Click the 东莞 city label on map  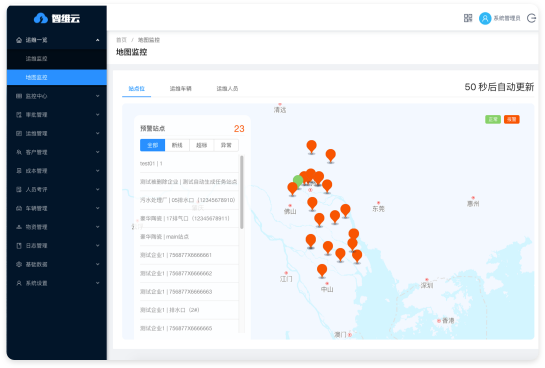click(x=379, y=208)
